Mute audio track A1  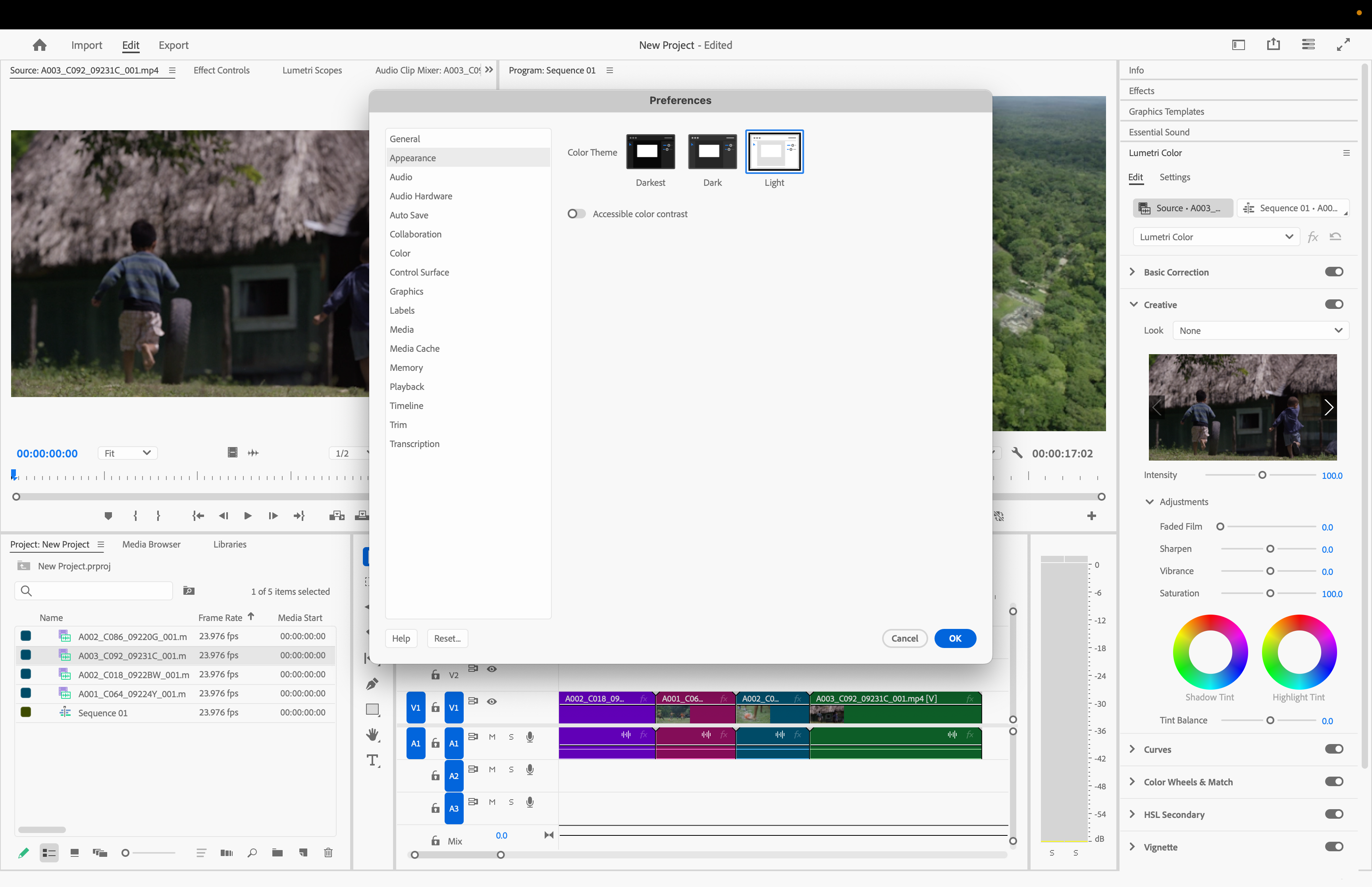point(492,737)
